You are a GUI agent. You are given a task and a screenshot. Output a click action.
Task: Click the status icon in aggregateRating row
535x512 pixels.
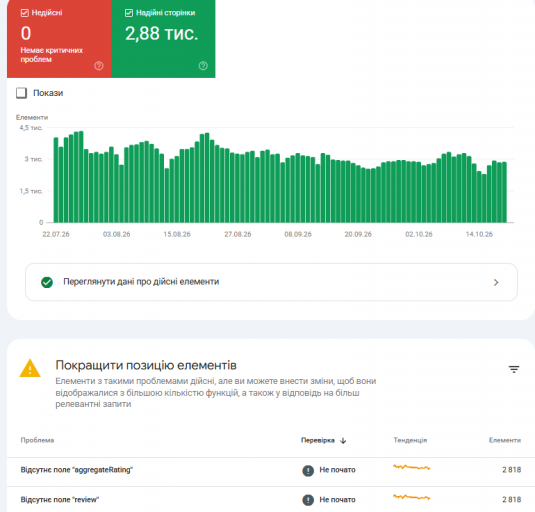308,471
